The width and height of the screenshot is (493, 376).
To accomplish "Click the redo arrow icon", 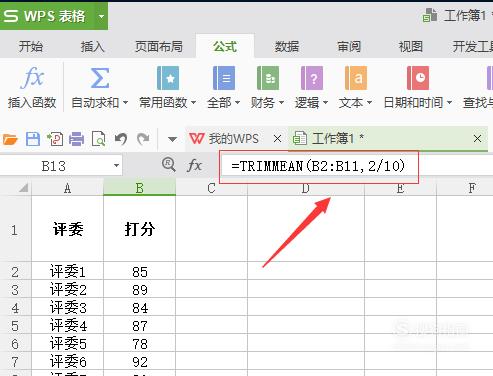I will click(x=143, y=139).
